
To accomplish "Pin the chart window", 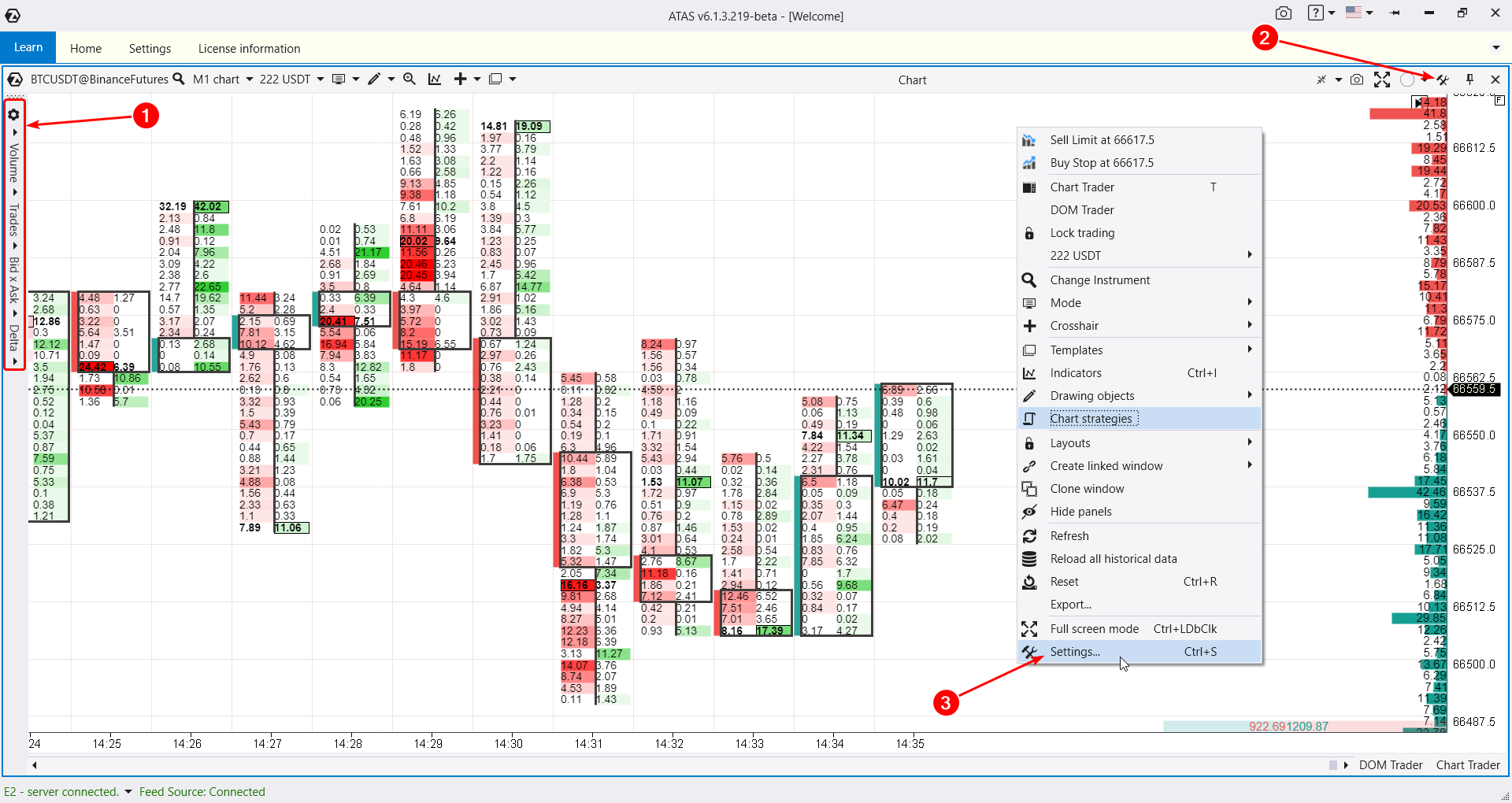I will pyautogui.click(x=1469, y=80).
